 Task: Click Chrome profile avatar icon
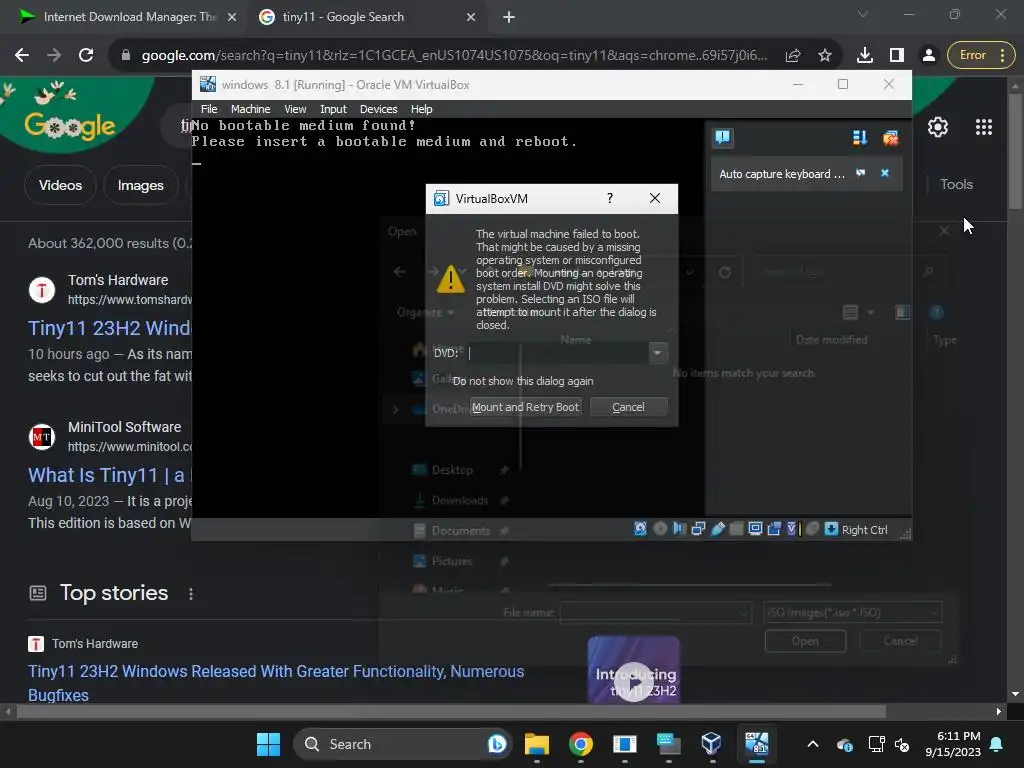tap(929, 56)
